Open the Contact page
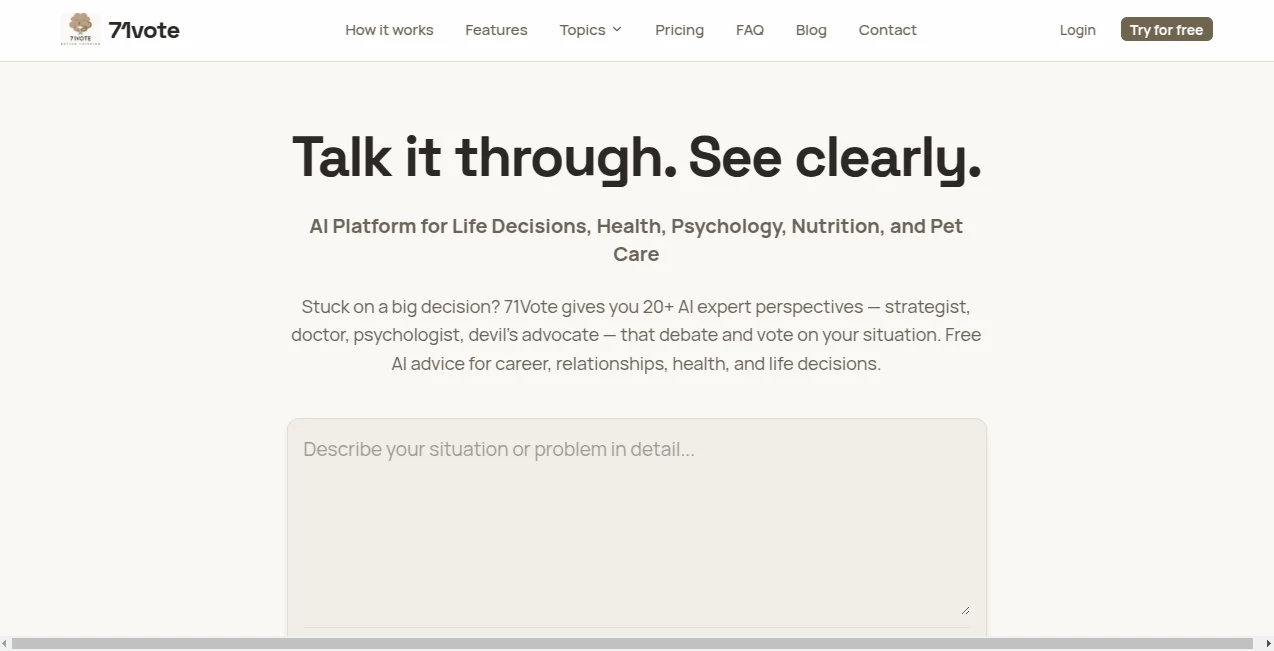 pos(887,30)
